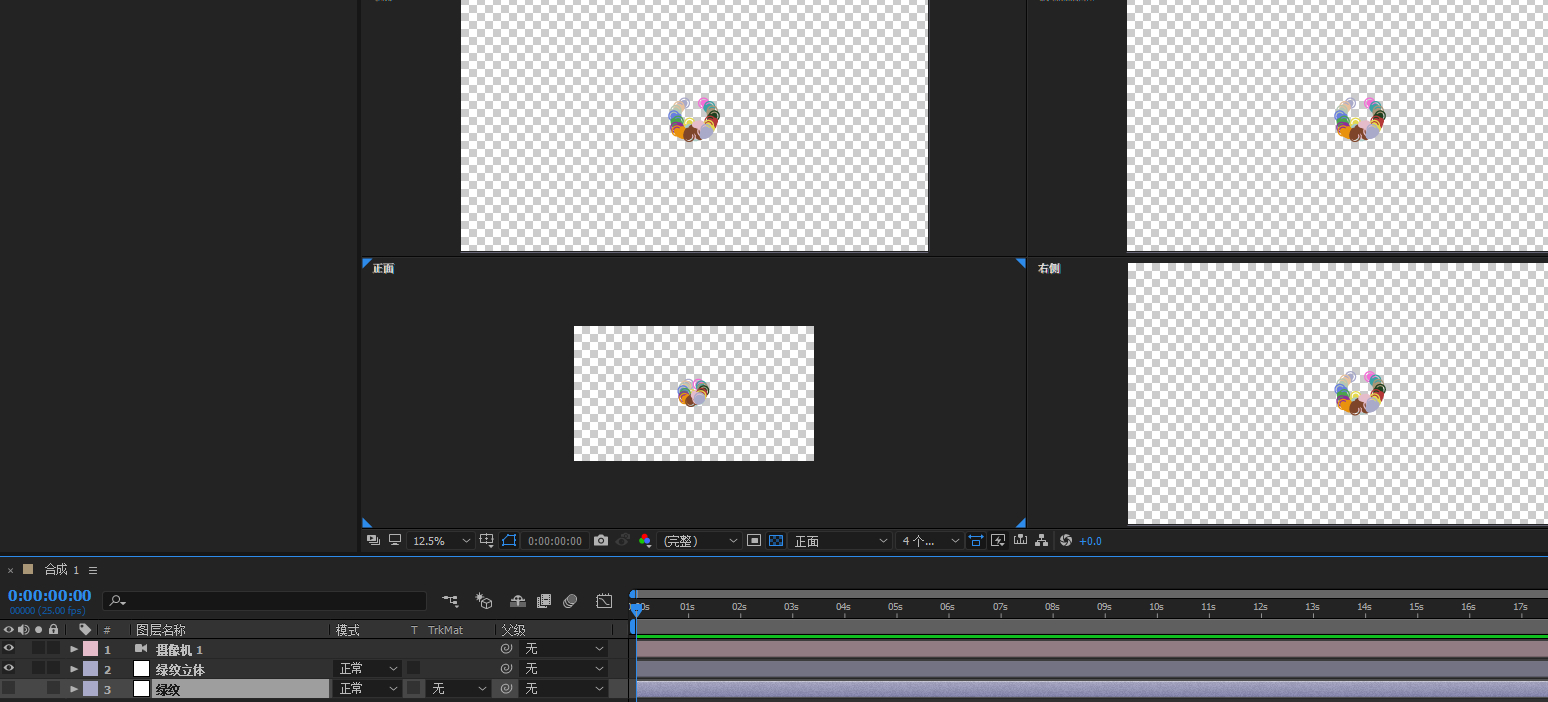1548x702 pixels.
Task: Take a snapshot with the camera icon
Action: click(x=600, y=541)
